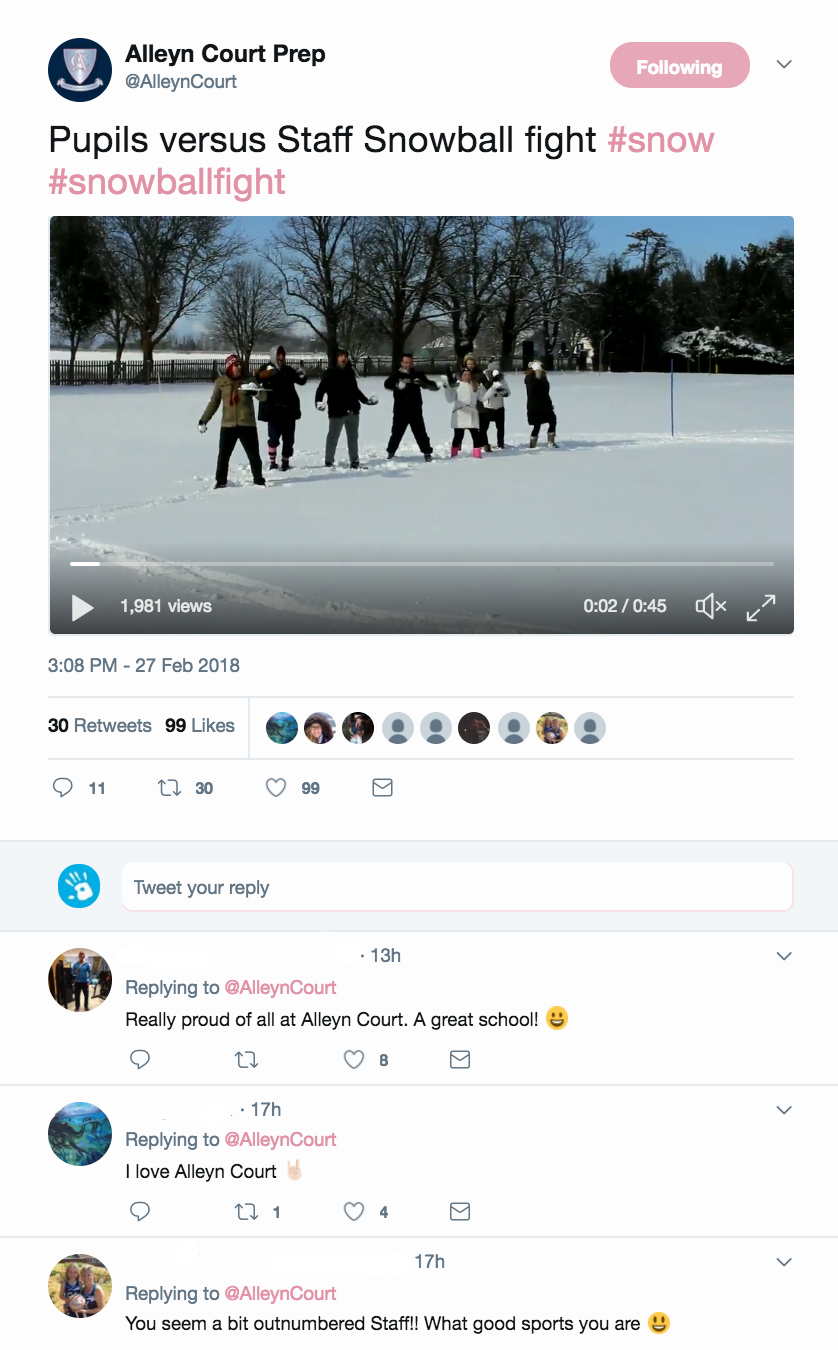Like the tweet with 99 likes
The height and width of the screenshot is (1350, 838).
point(277,788)
